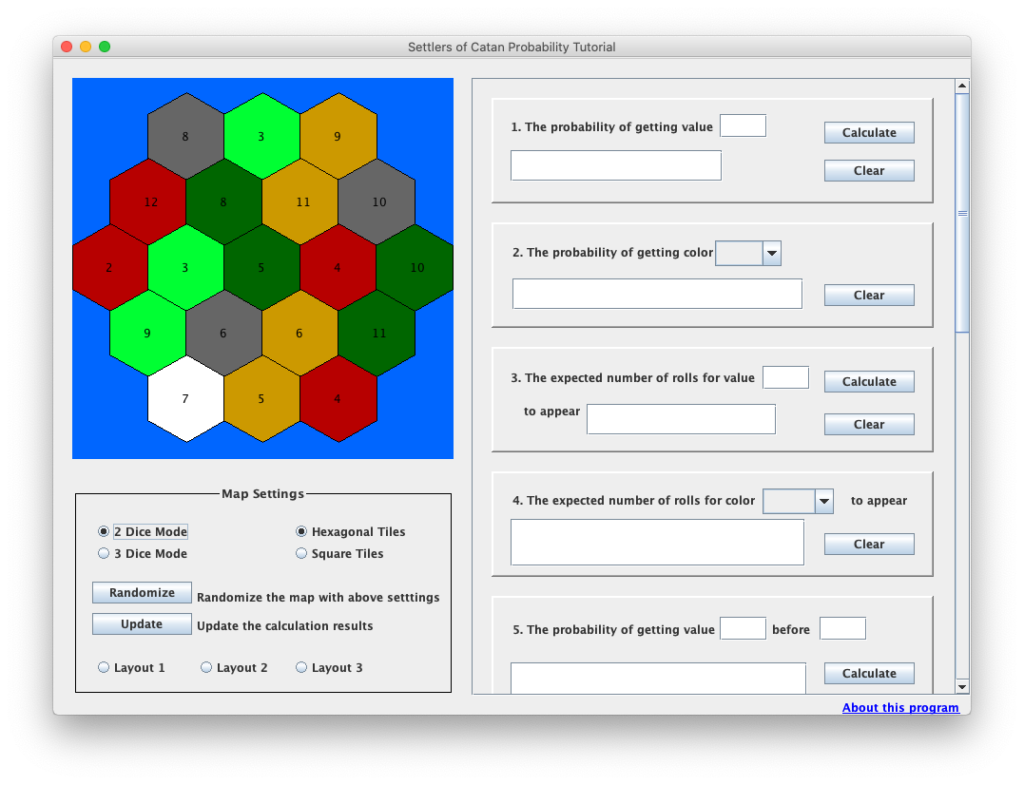
Task: Select the 2 Dice Mode radio button
Action: coord(104,531)
